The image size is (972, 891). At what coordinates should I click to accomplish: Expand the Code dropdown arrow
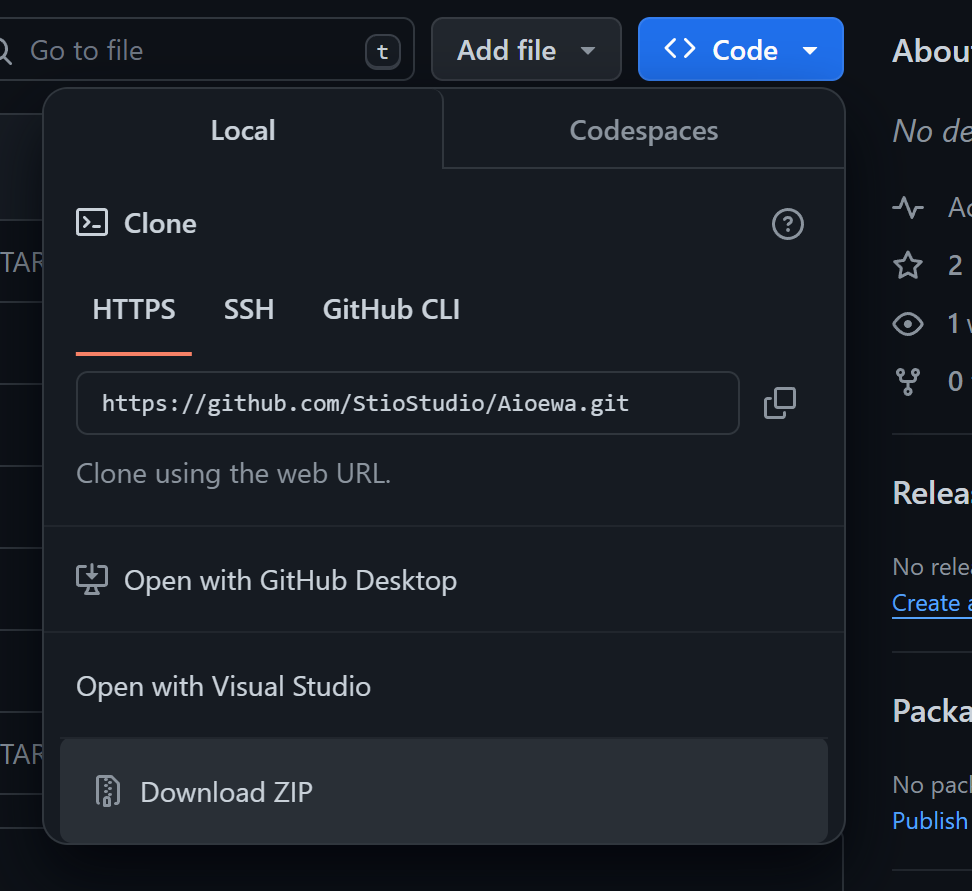click(810, 51)
